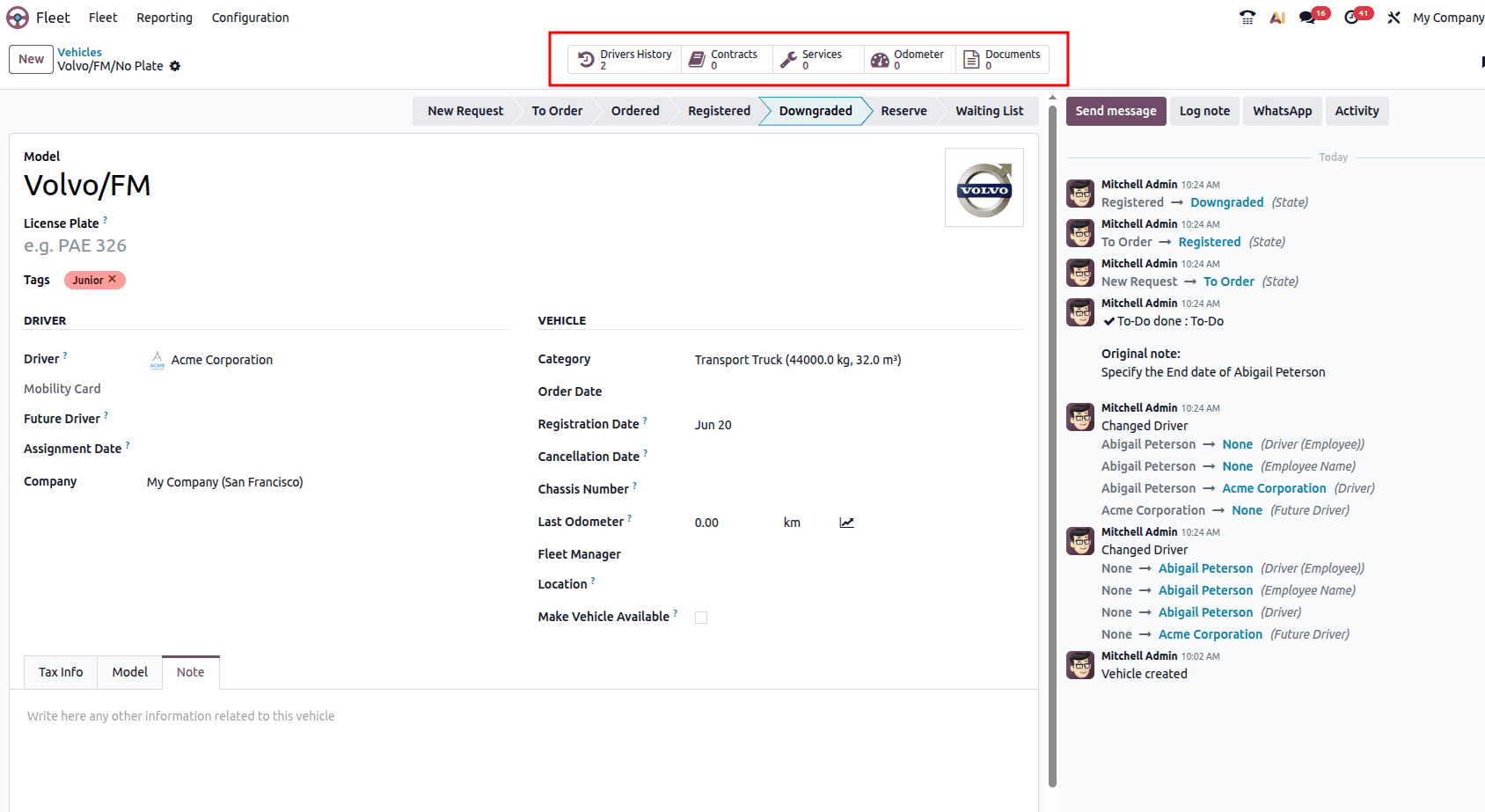This screenshot has width=1485, height=812.
Task: Open the messages chat bubble icon
Action: pyautogui.click(x=1308, y=18)
